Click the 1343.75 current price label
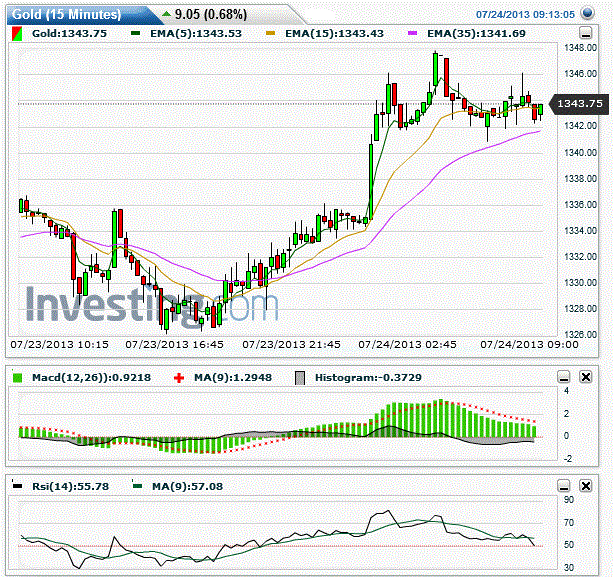Image resolution: width=614 pixels, height=577 pixels. click(580, 104)
